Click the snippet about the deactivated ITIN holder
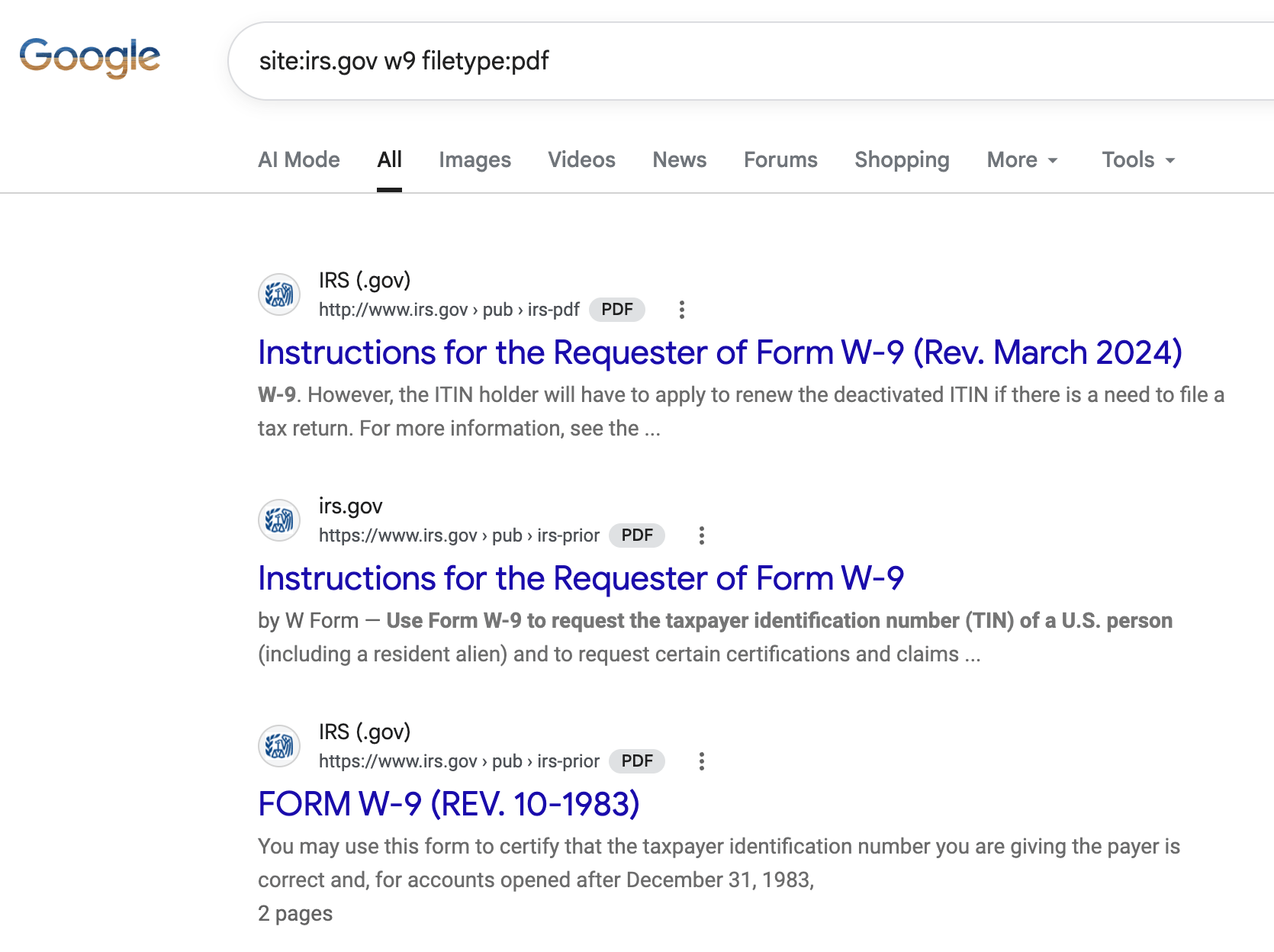The width and height of the screenshot is (1274, 952). 741,411
